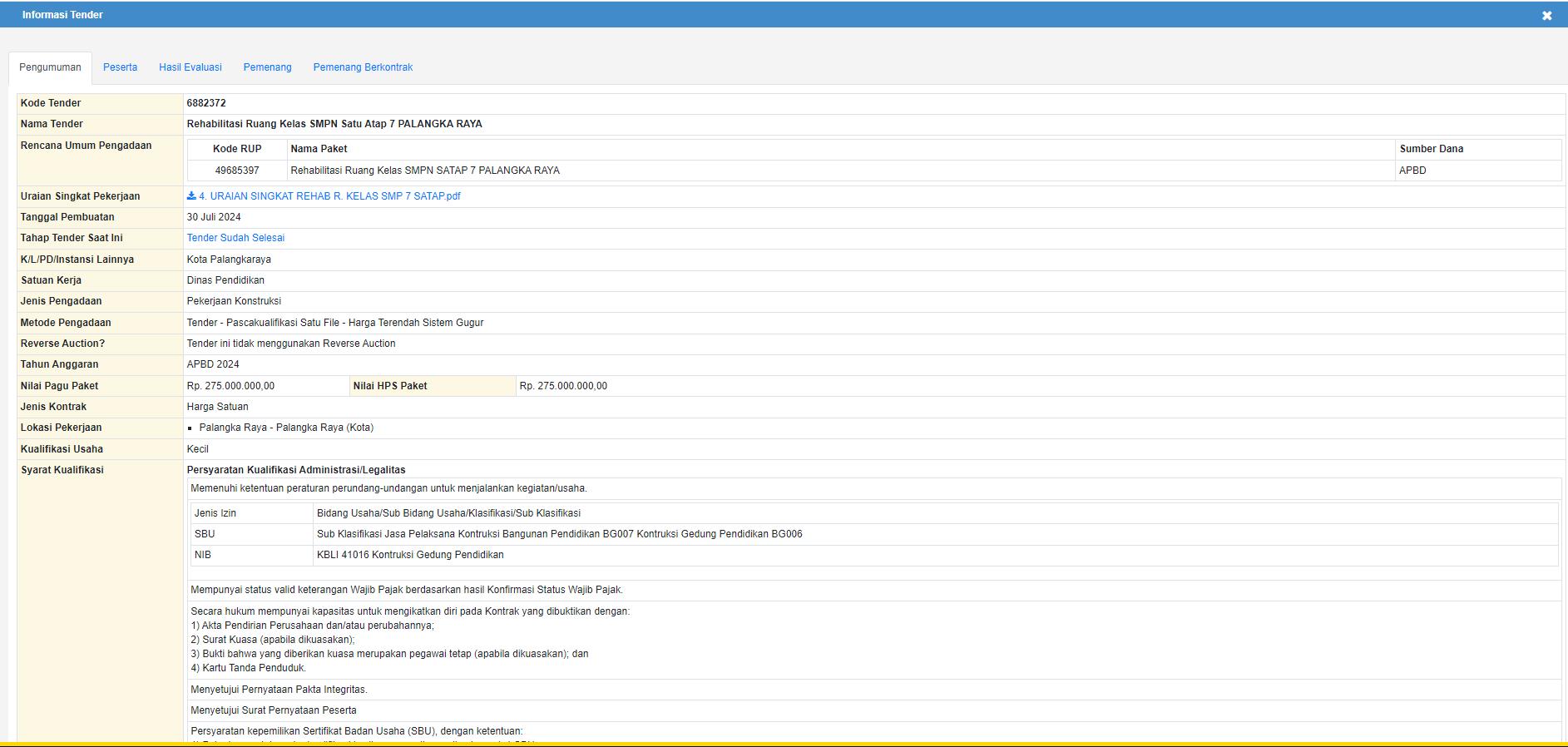Click the Tender Sudah Selesai link
The image size is (1568, 747).
(x=235, y=238)
